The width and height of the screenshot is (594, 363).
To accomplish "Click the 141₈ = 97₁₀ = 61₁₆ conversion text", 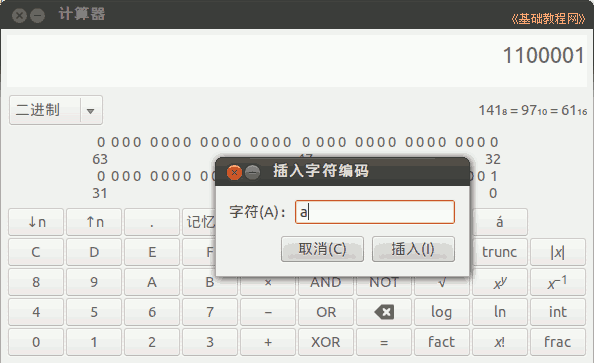I will (x=533, y=110).
